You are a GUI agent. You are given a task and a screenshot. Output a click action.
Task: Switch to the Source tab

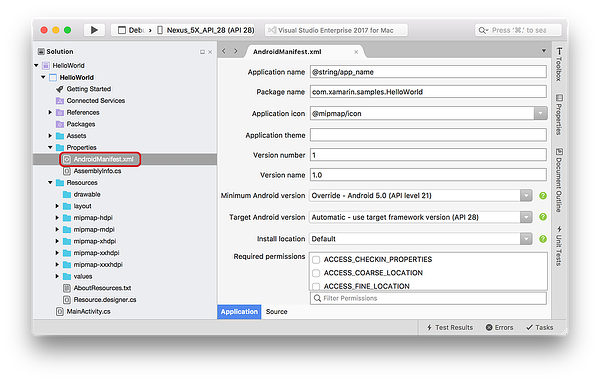pyautogui.click(x=276, y=312)
